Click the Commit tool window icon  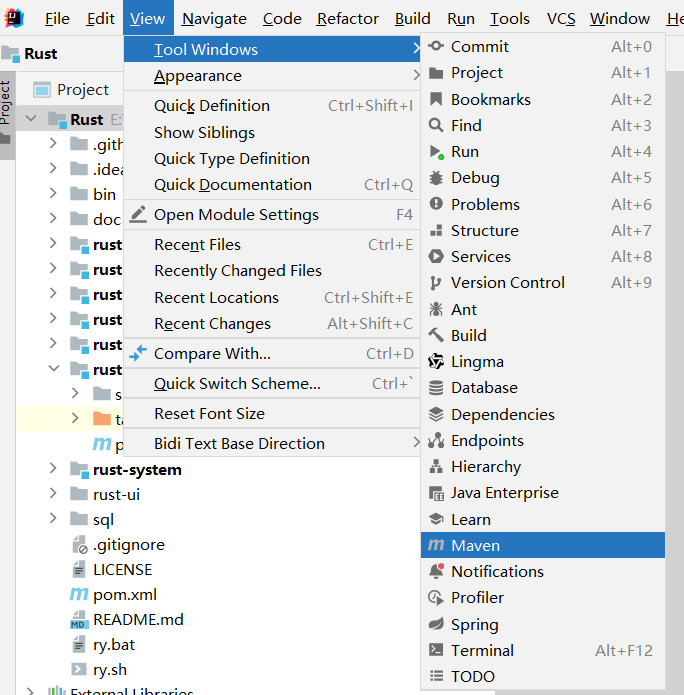pyautogui.click(x=435, y=47)
